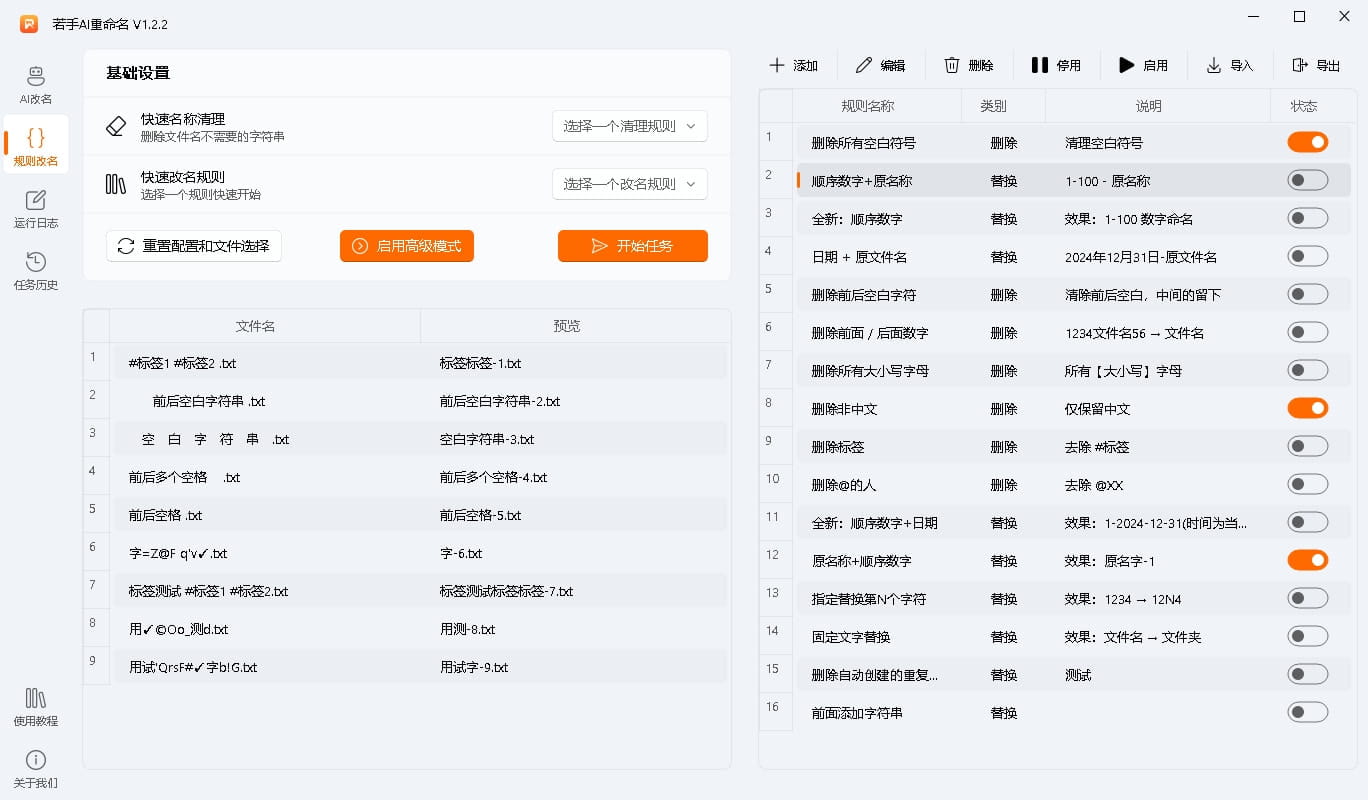Viewport: 1368px width, 800px height.
Task: Click the 开始任务 button
Action: click(633, 246)
